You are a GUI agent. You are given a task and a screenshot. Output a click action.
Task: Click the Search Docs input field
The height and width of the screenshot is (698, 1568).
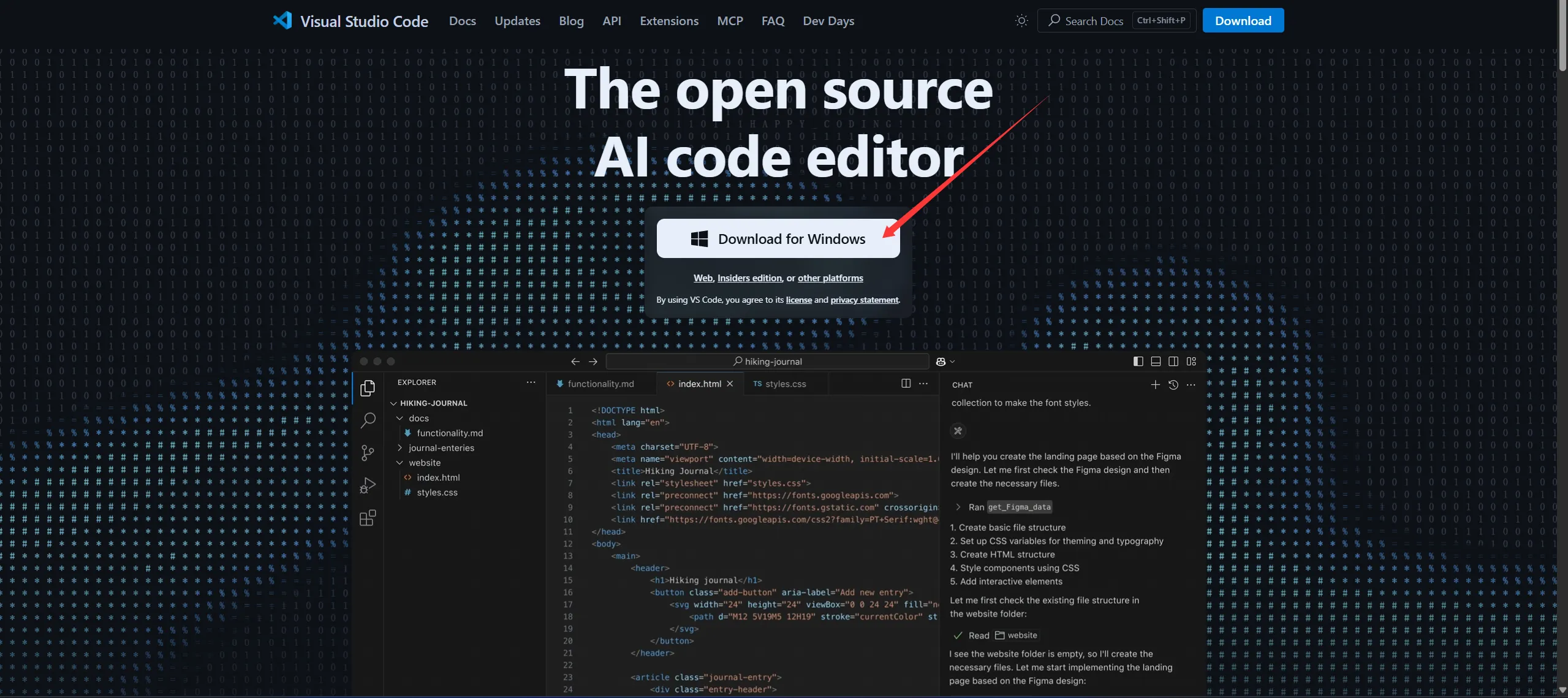1116,21
